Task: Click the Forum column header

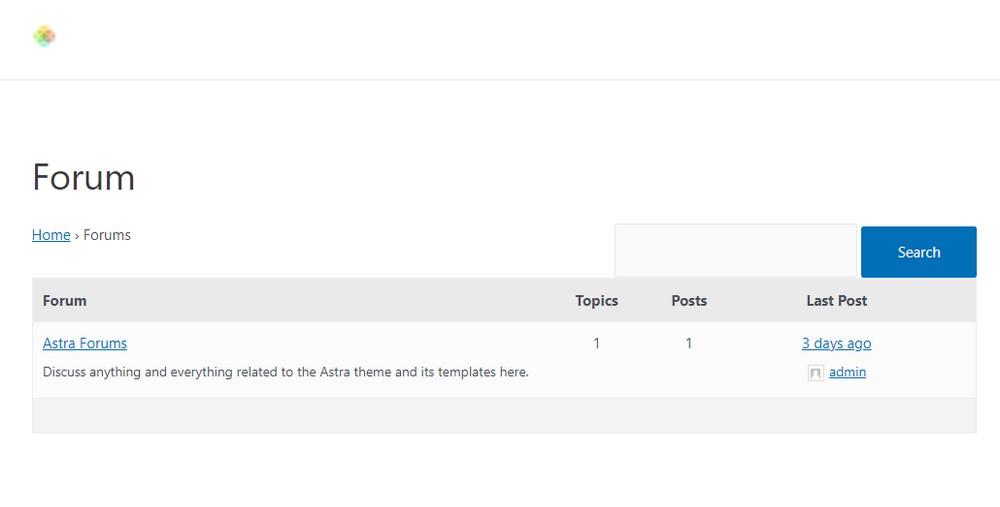Action: 65,300
